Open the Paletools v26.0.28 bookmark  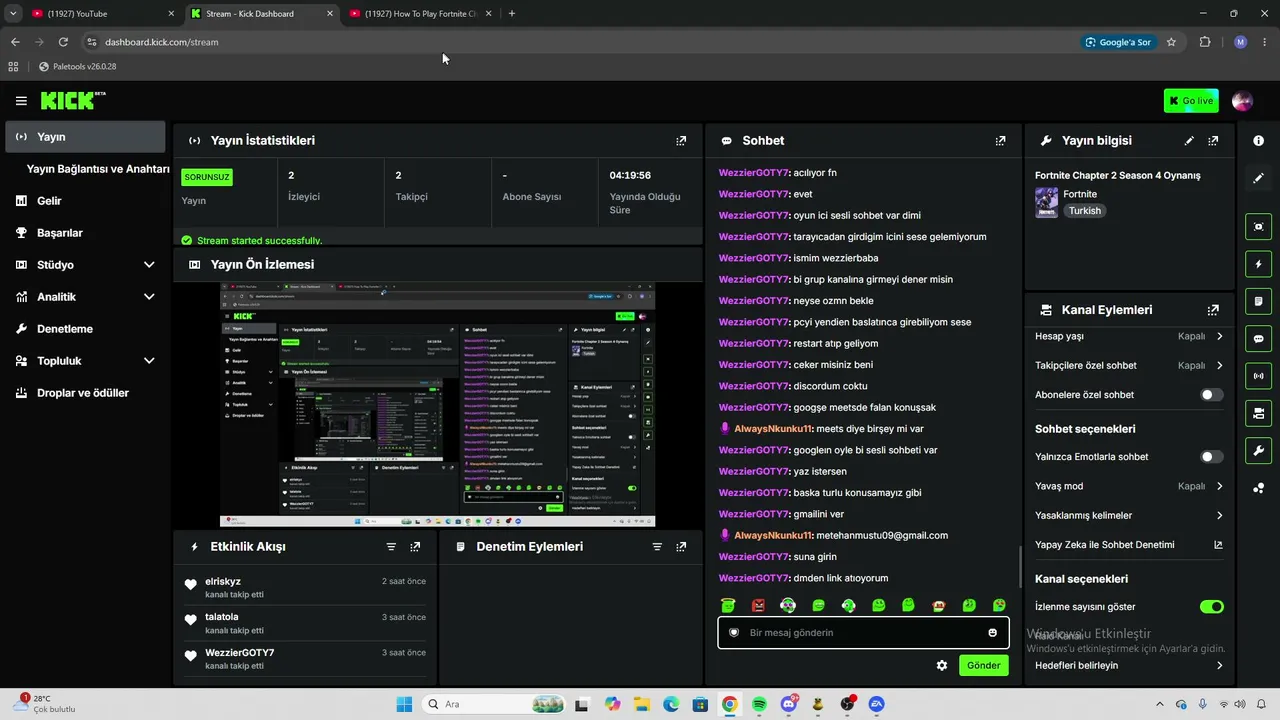[x=78, y=67]
